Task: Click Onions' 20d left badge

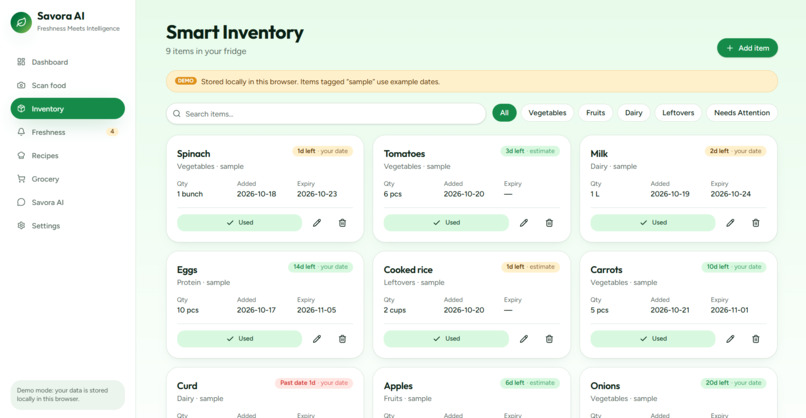Action: point(734,383)
